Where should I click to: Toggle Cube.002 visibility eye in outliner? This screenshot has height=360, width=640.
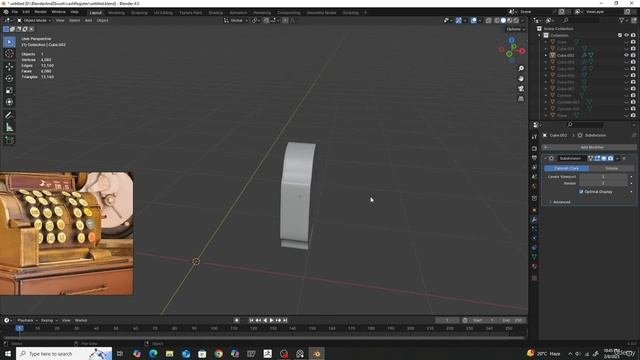click(x=627, y=55)
